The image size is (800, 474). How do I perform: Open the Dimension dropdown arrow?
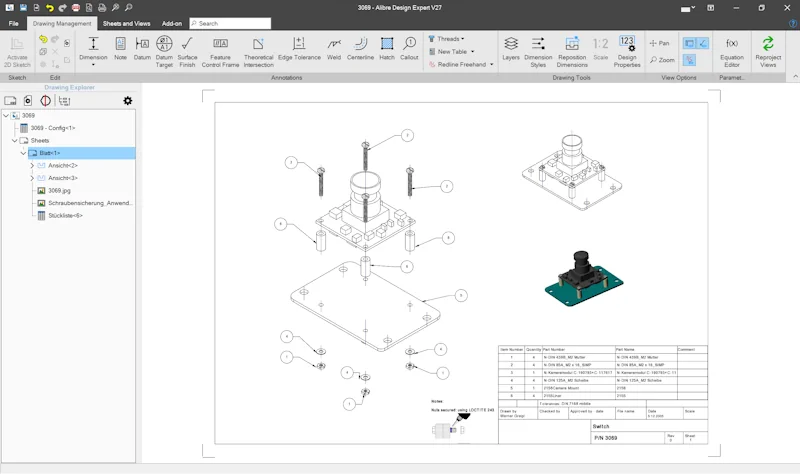click(93, 65)
